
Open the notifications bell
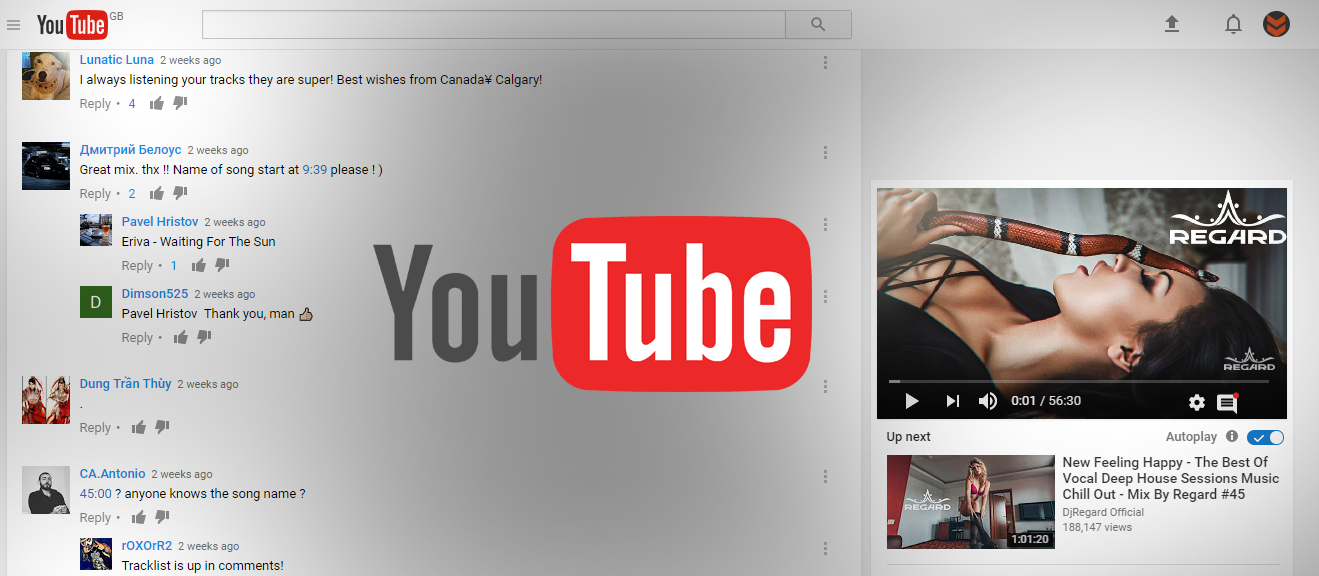coord(1233,24)
